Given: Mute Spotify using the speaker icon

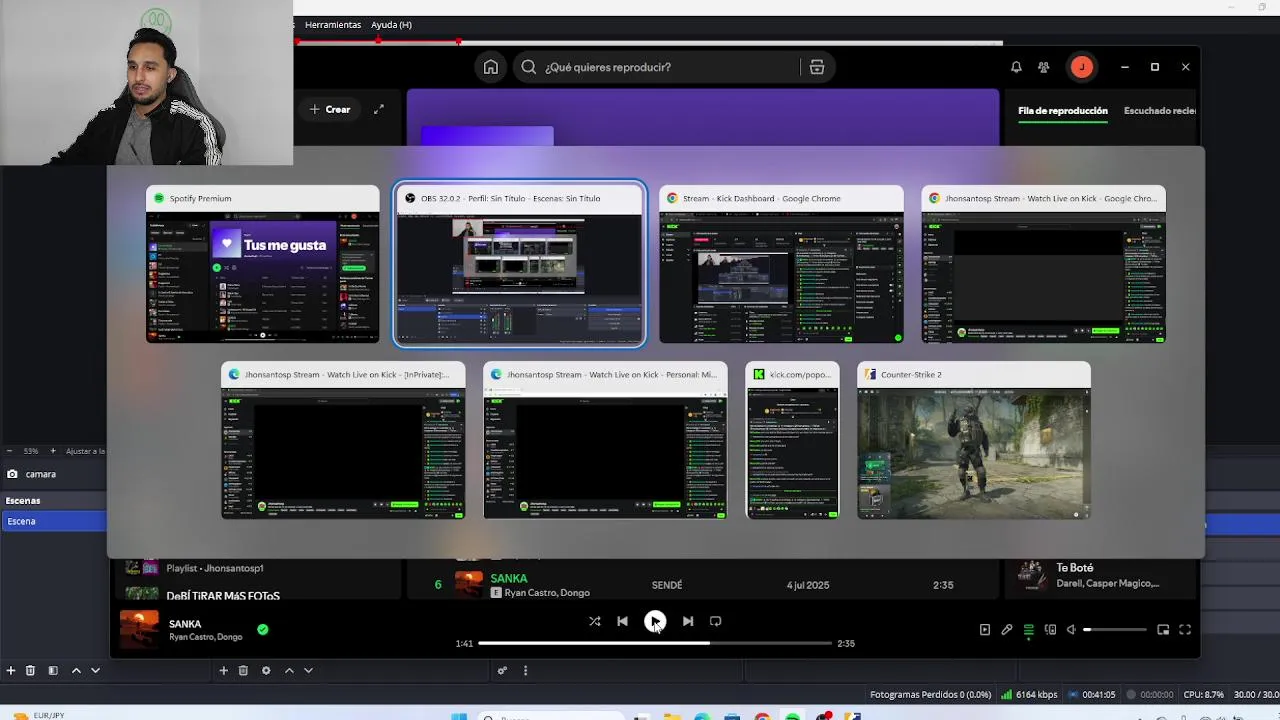Looking at the screenshot, I should [1071, 629].
